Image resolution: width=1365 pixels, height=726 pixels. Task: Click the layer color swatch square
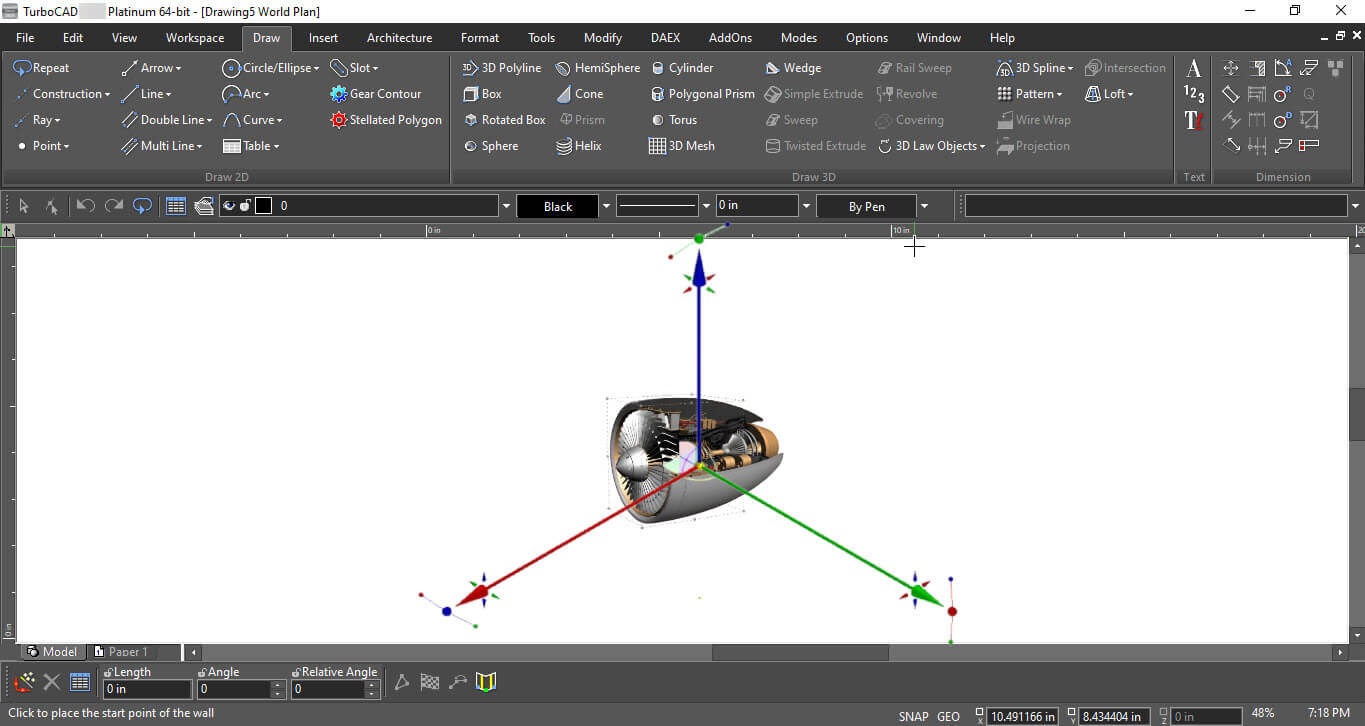(263, 206)
